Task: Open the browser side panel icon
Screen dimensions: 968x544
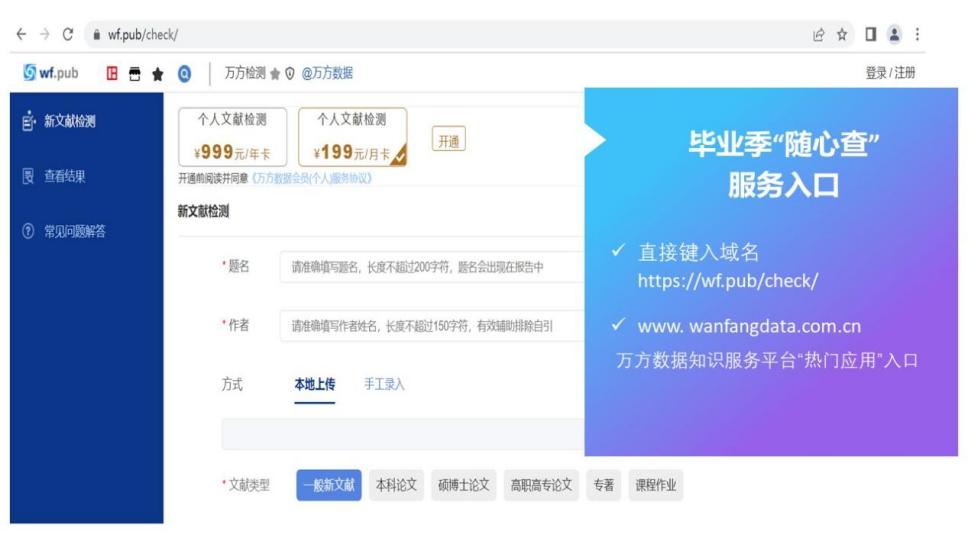Action: tap(870, 35)
